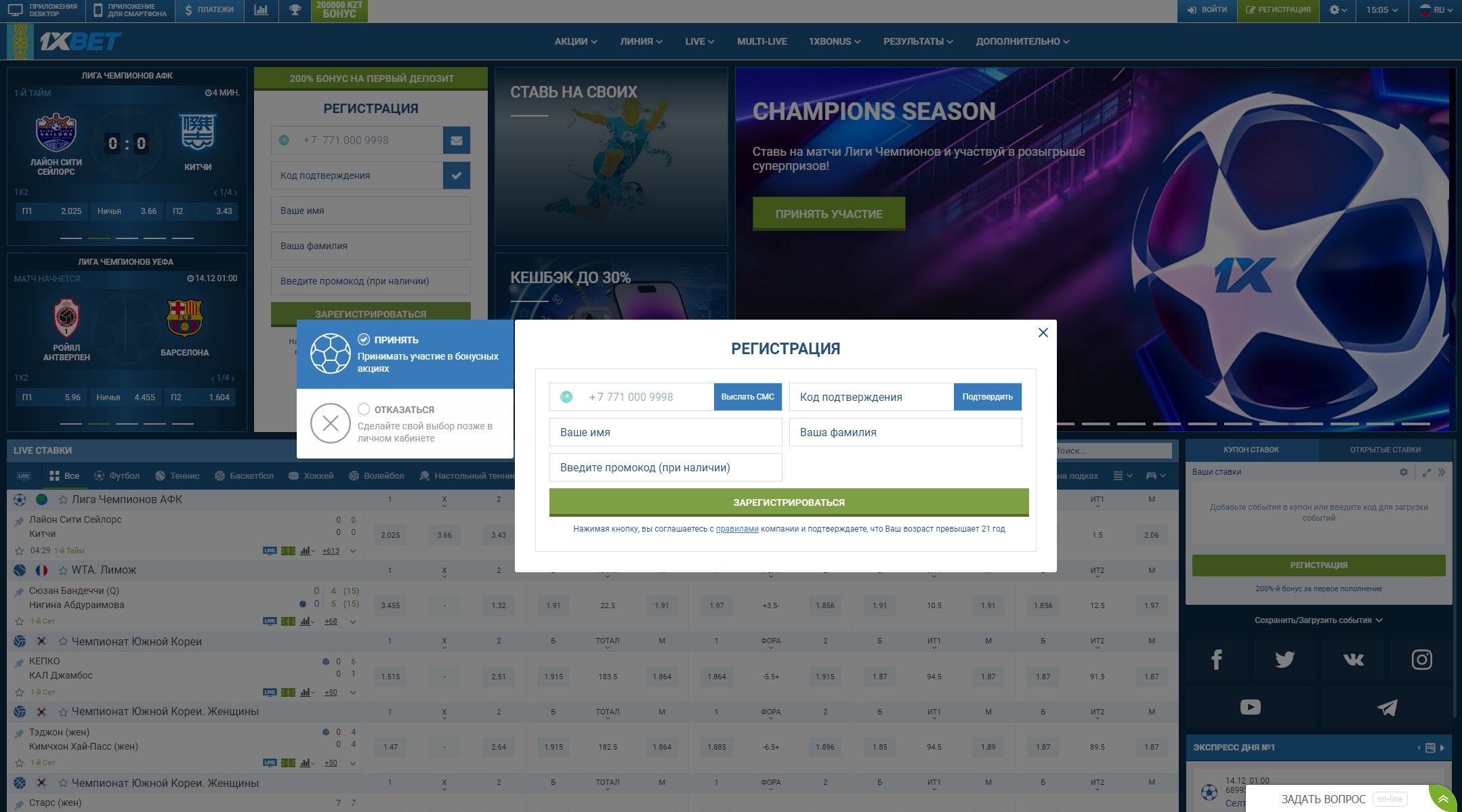Expand the 'Дополнительно' menu
Image resolution: width=1462 pixels, height=812 pixels.
tap(1022, 41)
